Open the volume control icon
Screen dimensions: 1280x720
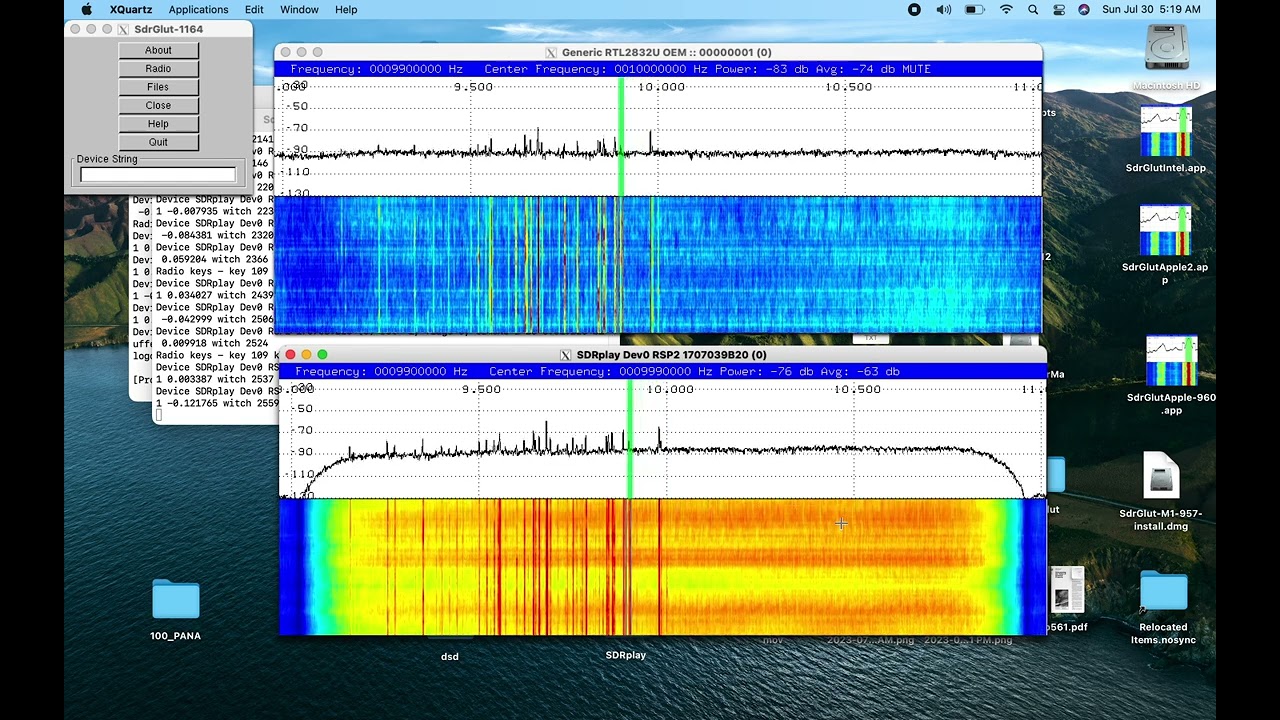pyautogui.click(x=944, y=9)
